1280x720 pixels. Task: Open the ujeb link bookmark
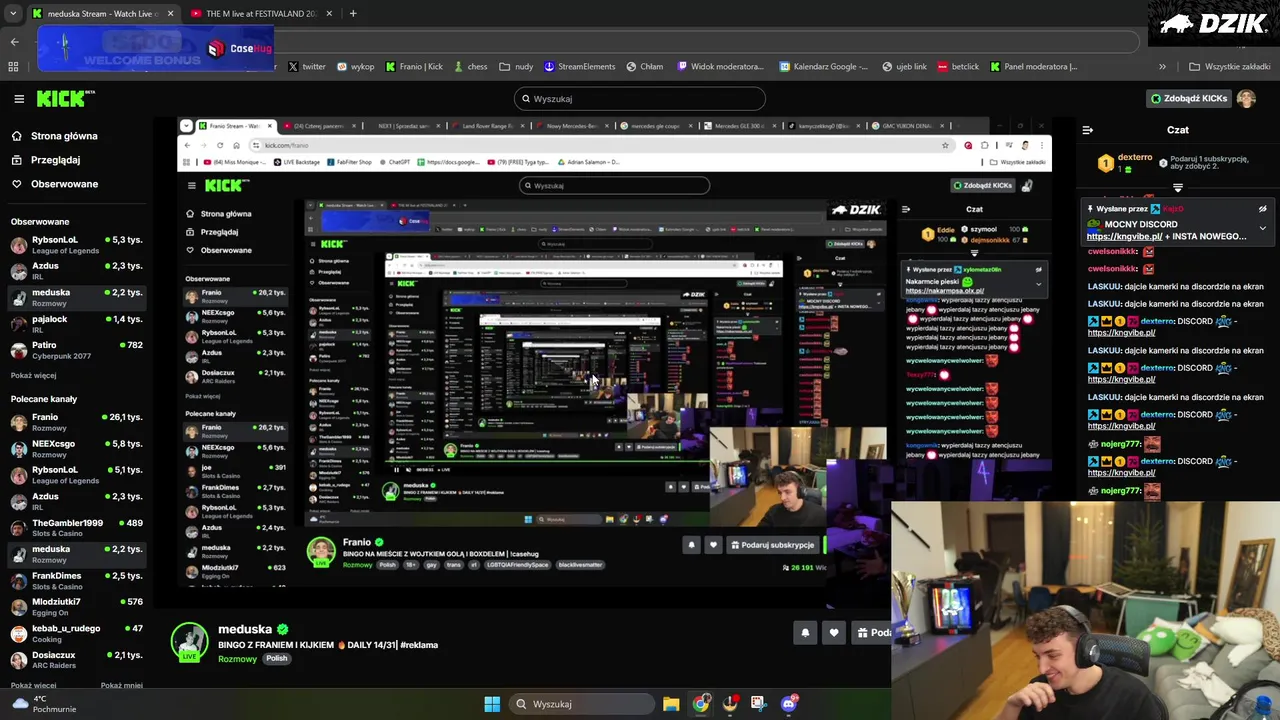pyautogui.click(x=904, y=67)
